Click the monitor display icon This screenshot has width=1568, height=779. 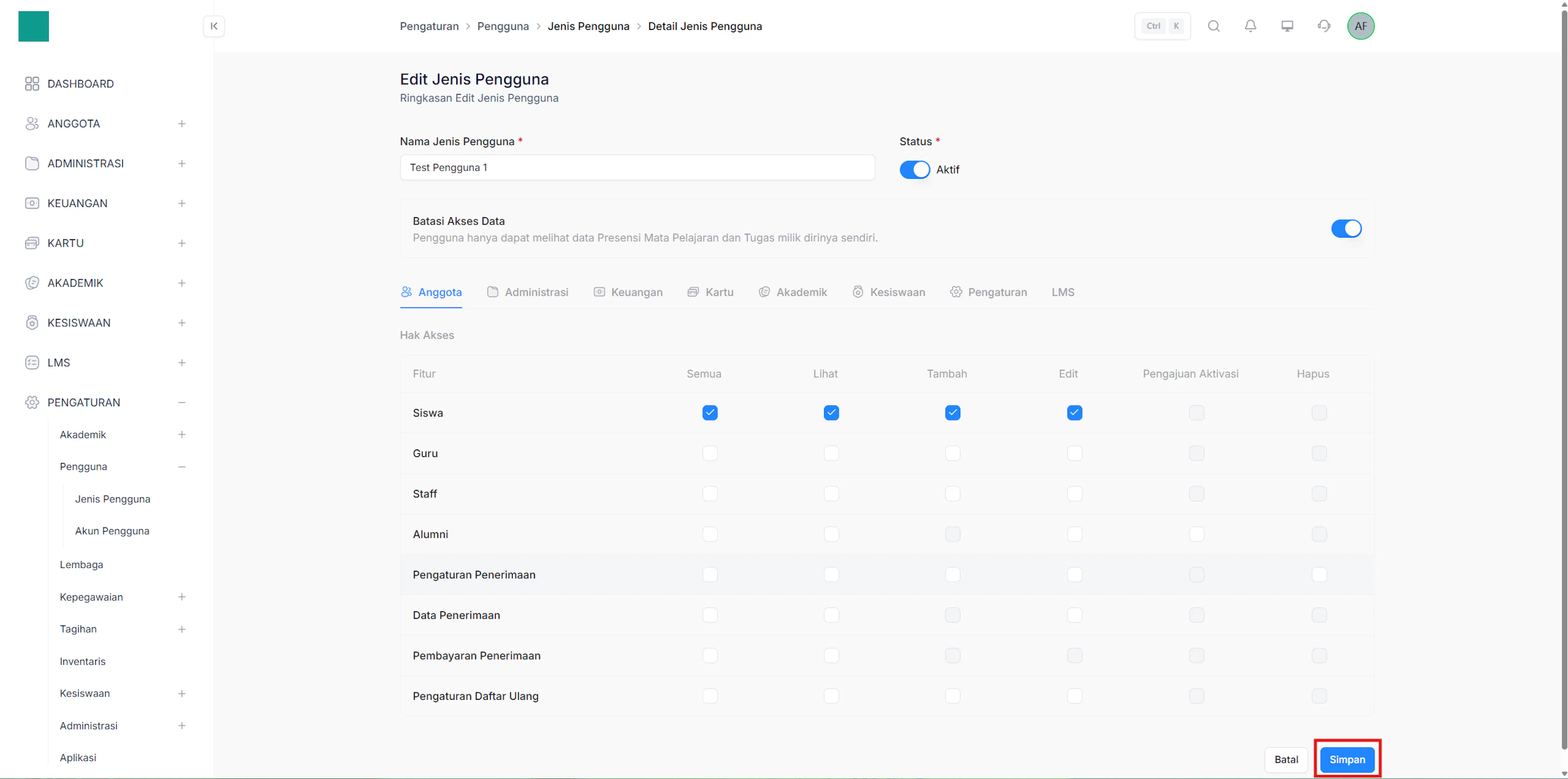pyautogui.click(x=1287, y=26)
